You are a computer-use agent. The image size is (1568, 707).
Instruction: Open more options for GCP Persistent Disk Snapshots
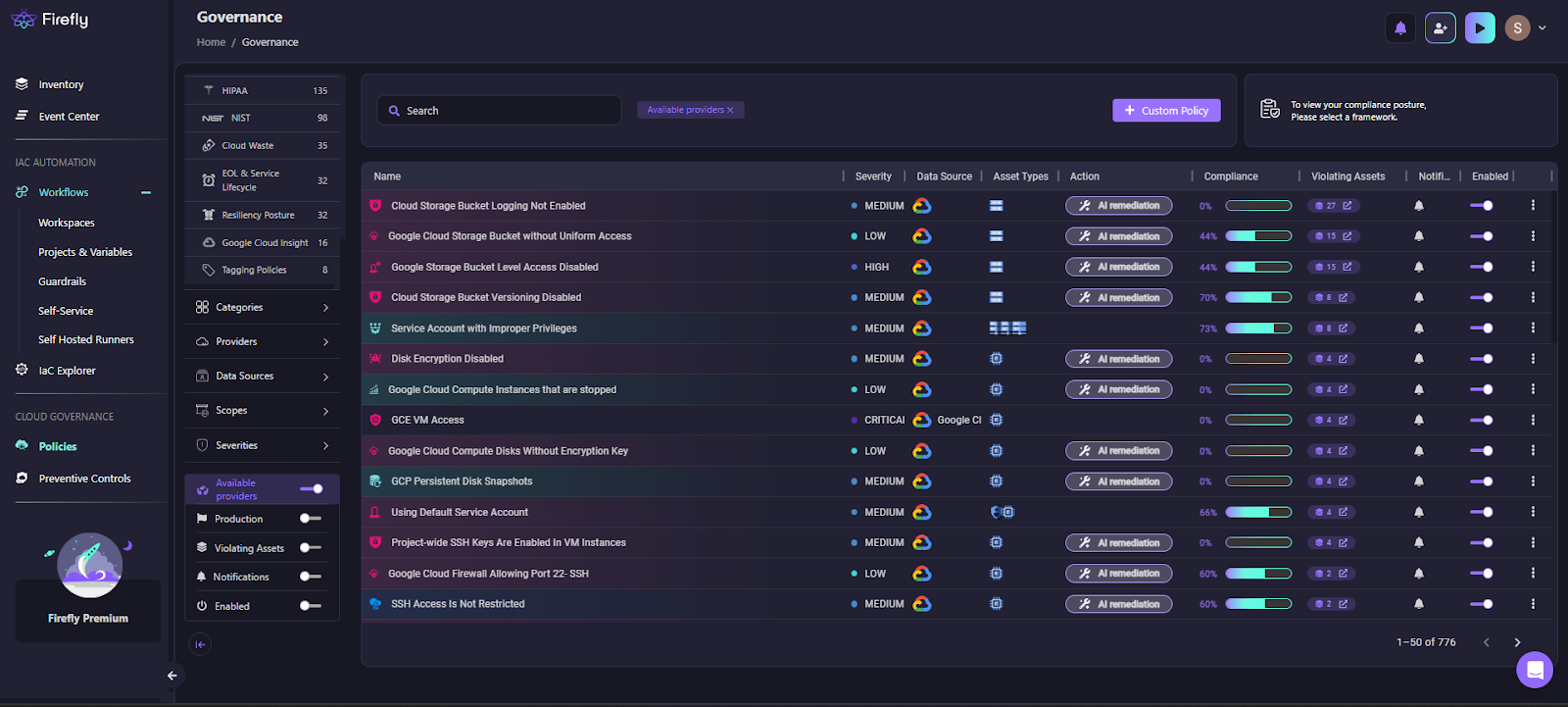click(x=1533, y=481)
